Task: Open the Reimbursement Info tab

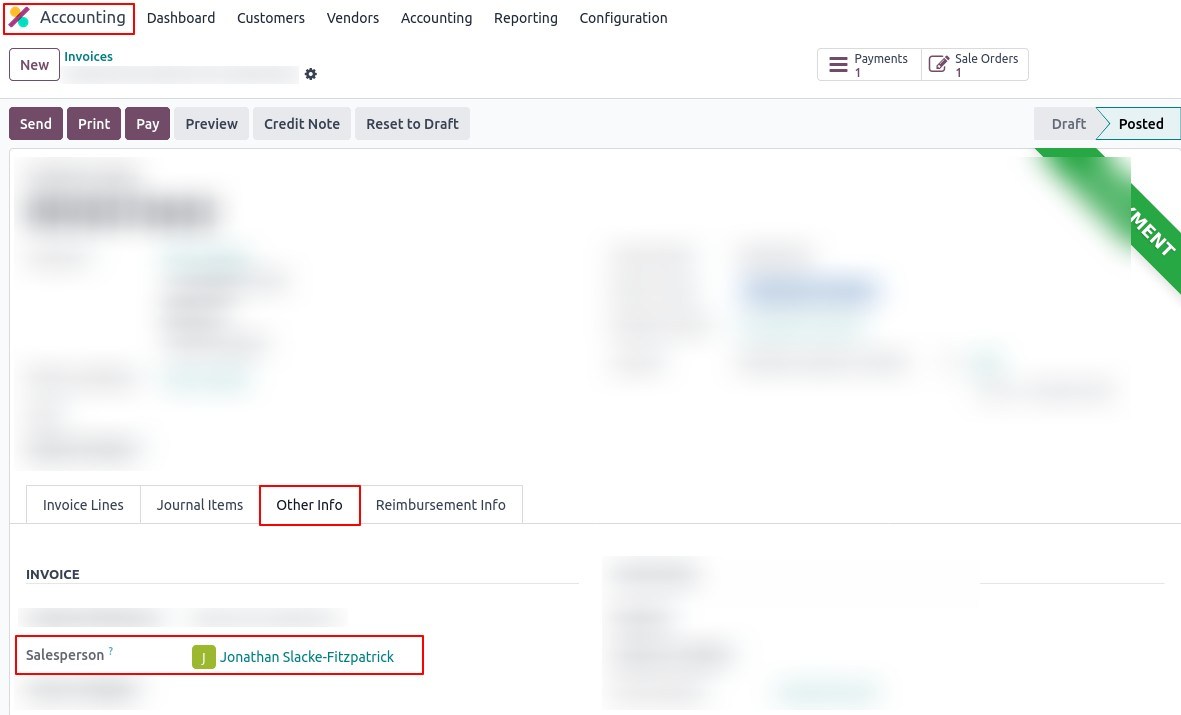Action: point(441,505)
